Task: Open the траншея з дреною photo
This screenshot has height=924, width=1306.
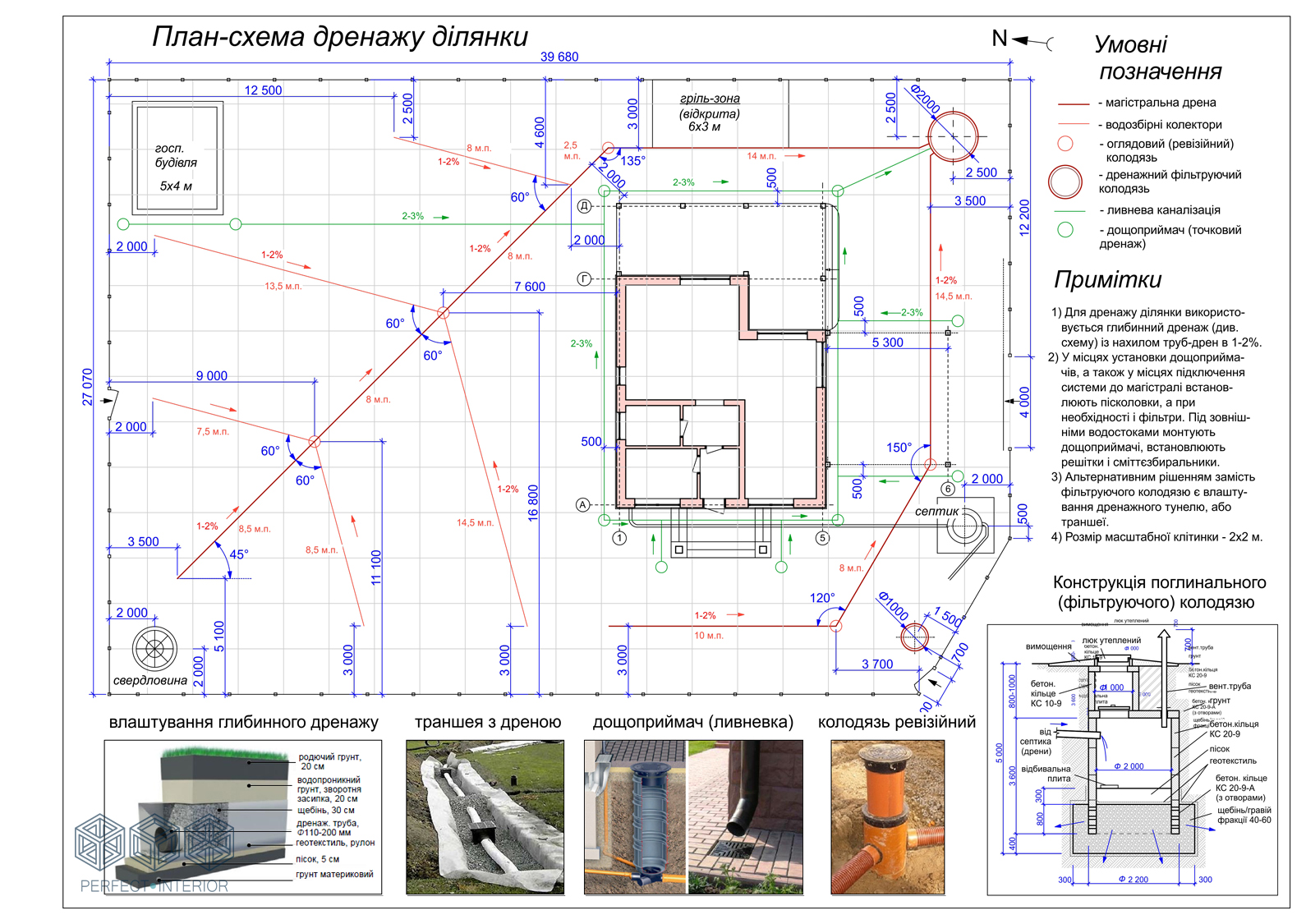Action: click(x=485, y=817)
